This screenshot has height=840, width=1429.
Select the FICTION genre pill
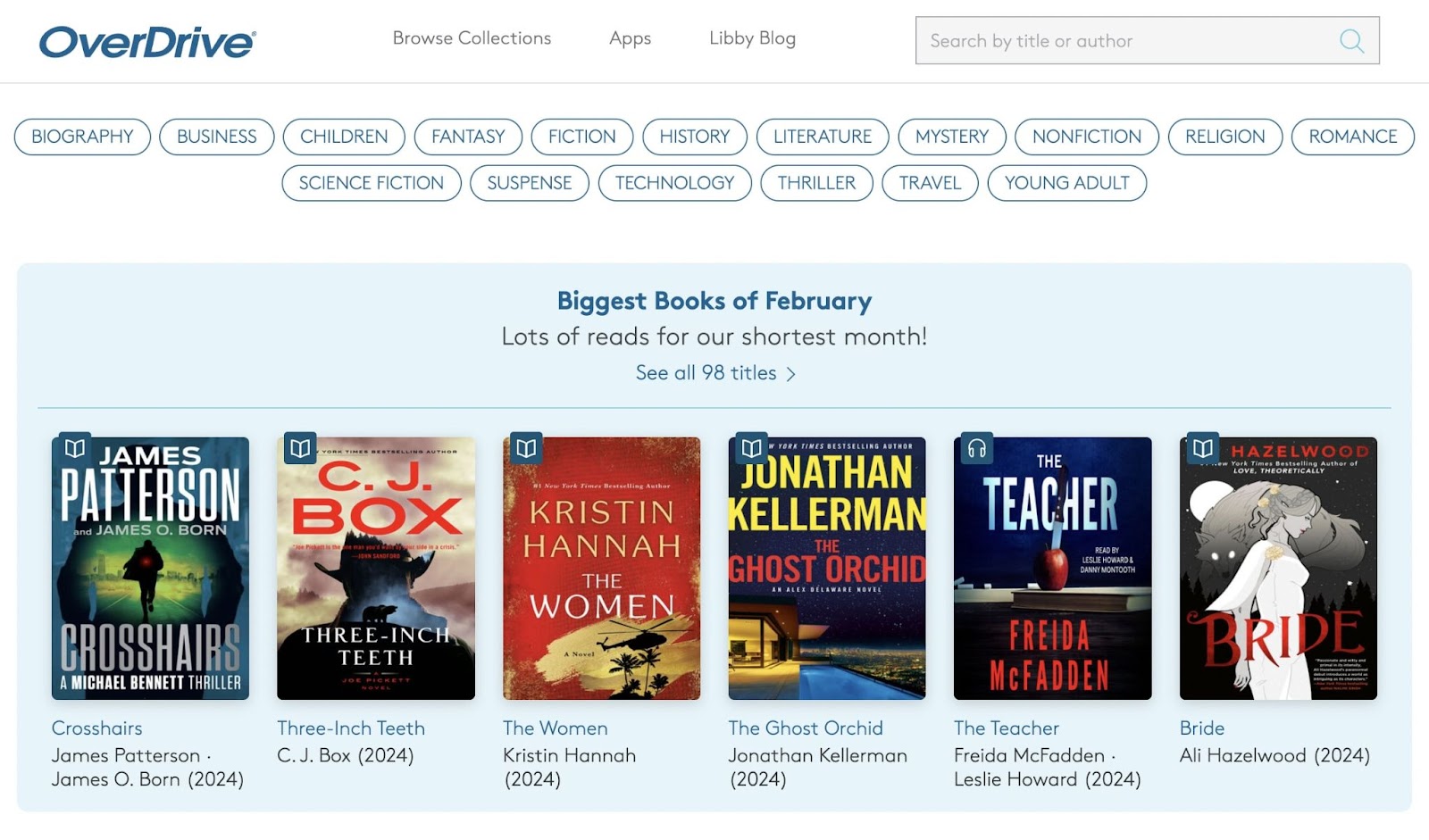pyautogui.click(x=581, y=137)
